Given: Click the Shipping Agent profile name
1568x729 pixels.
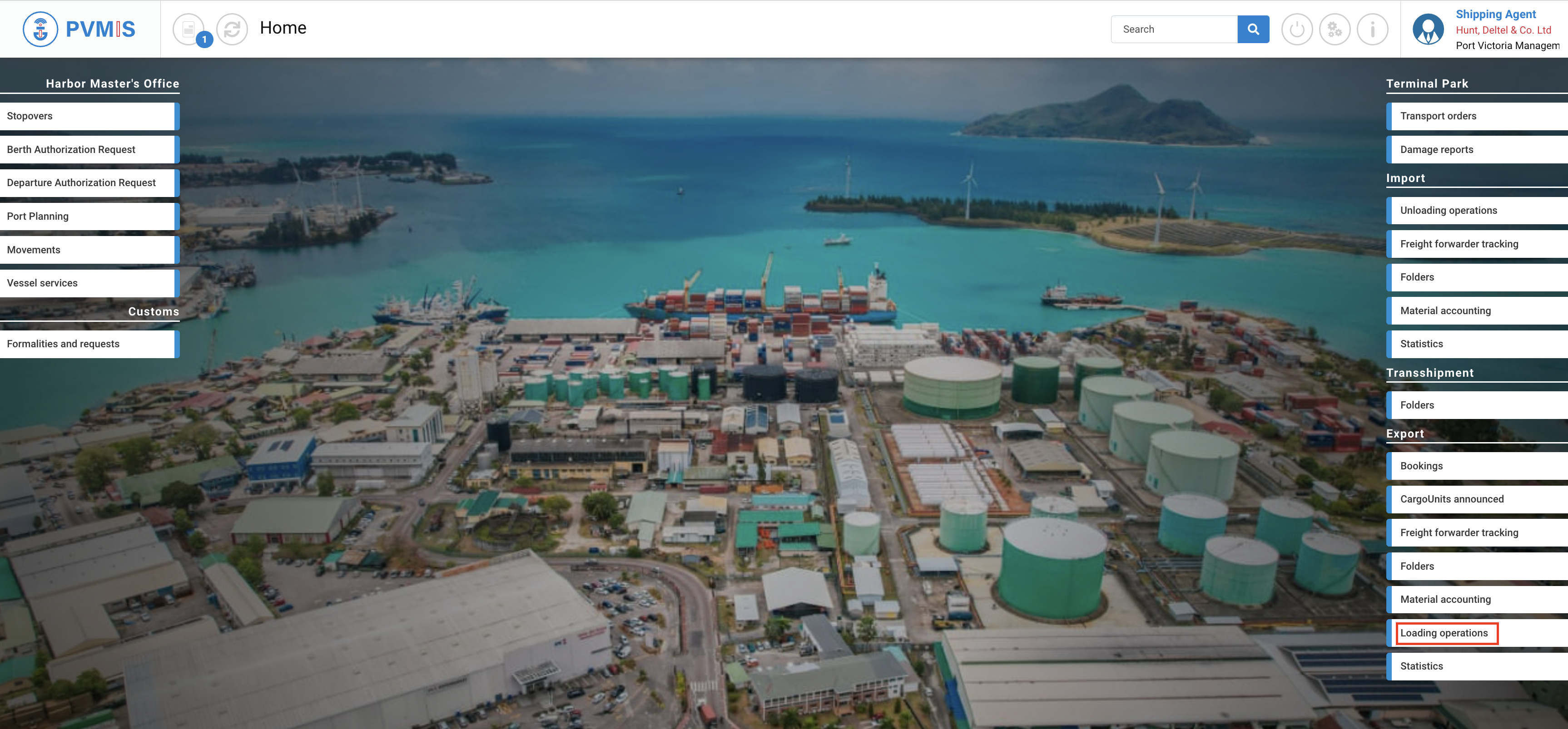Looking at the screenshot, I should tap(1496, 14).
